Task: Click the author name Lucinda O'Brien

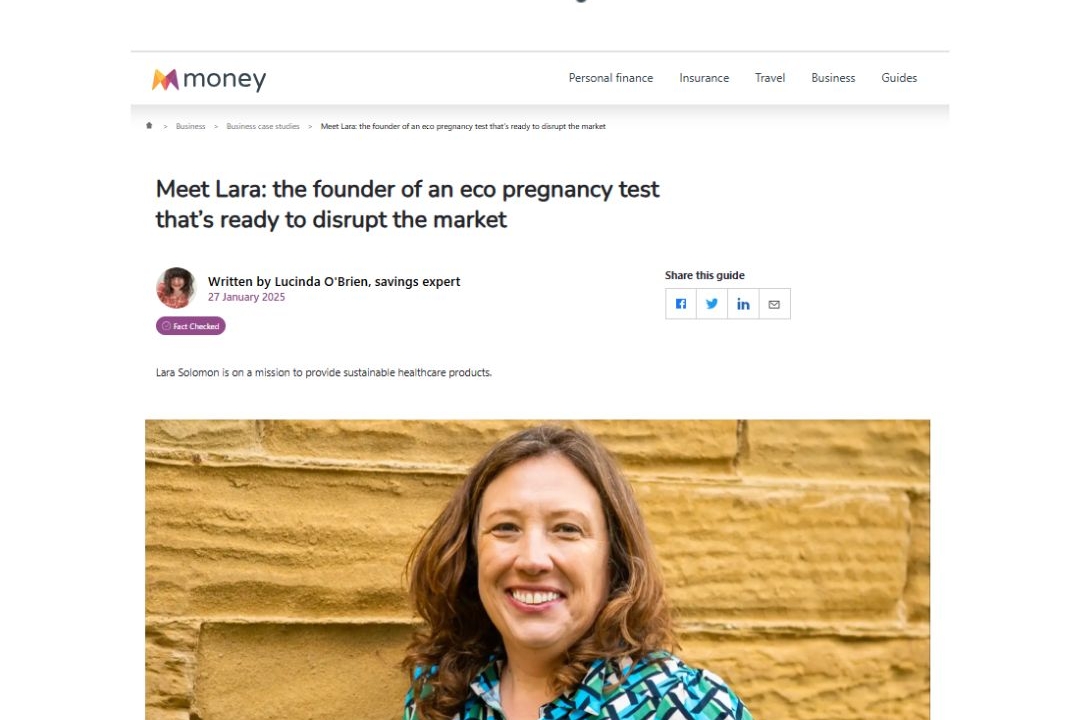Action: click(322, 281)
